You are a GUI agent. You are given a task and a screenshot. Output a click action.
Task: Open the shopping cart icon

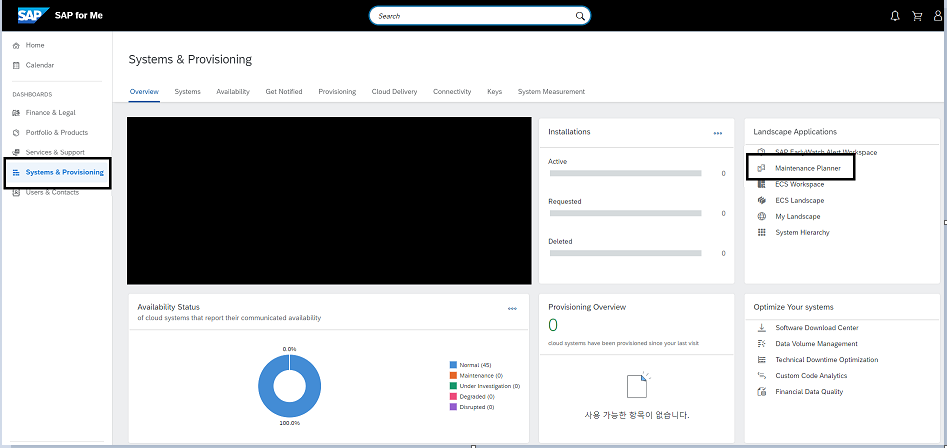917,16
